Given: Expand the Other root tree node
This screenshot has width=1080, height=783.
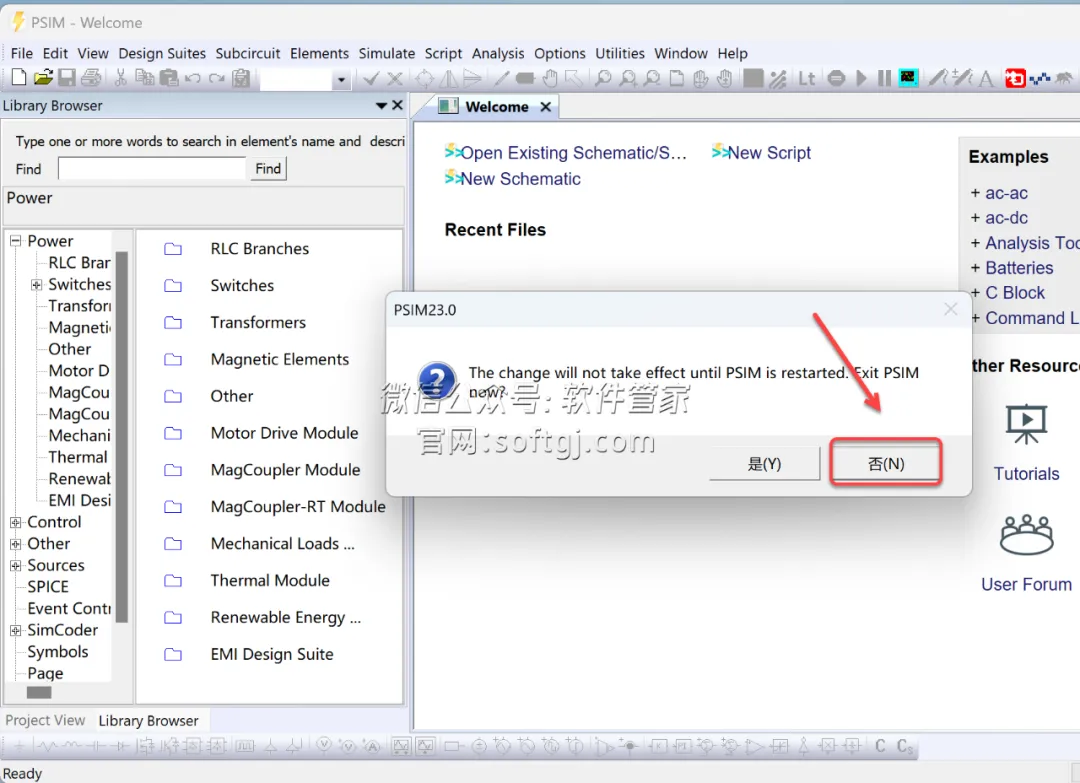Looking at the screenshot, I should click(x=15, y=544).
